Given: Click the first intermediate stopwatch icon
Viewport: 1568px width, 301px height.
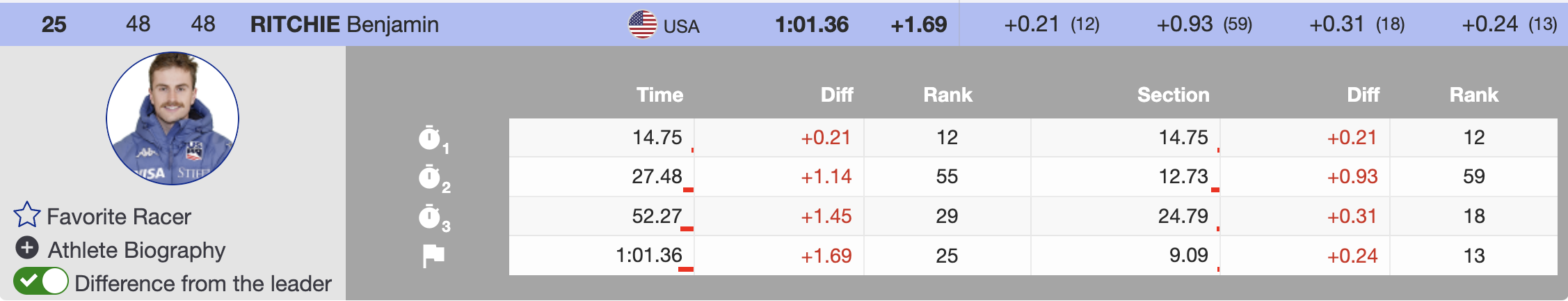Looking at the screenshot, I should [x=430, y=138].
